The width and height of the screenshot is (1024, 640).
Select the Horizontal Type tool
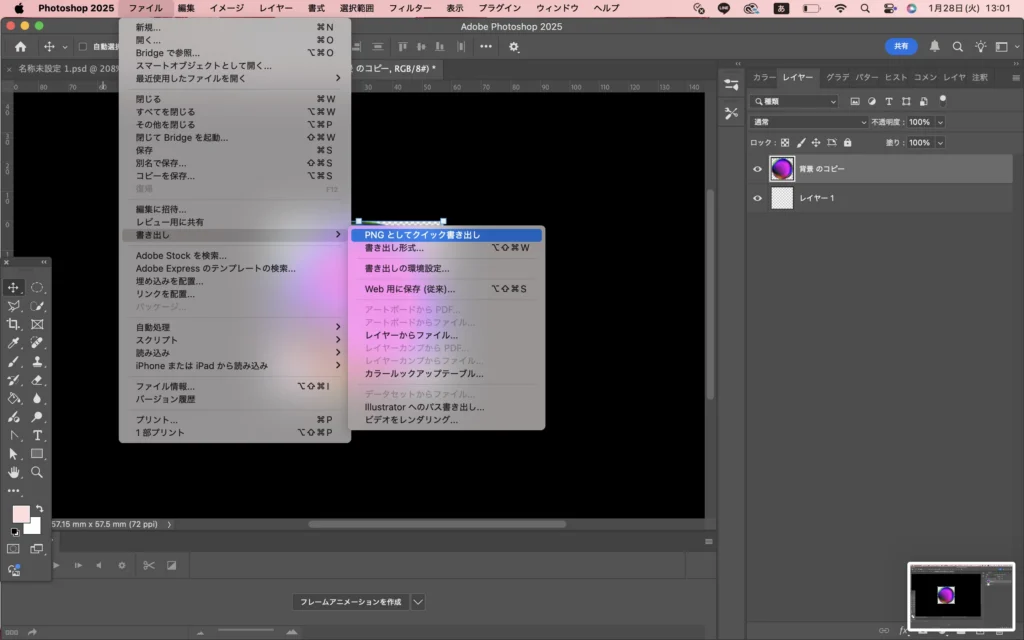click(x=37, y=435)
